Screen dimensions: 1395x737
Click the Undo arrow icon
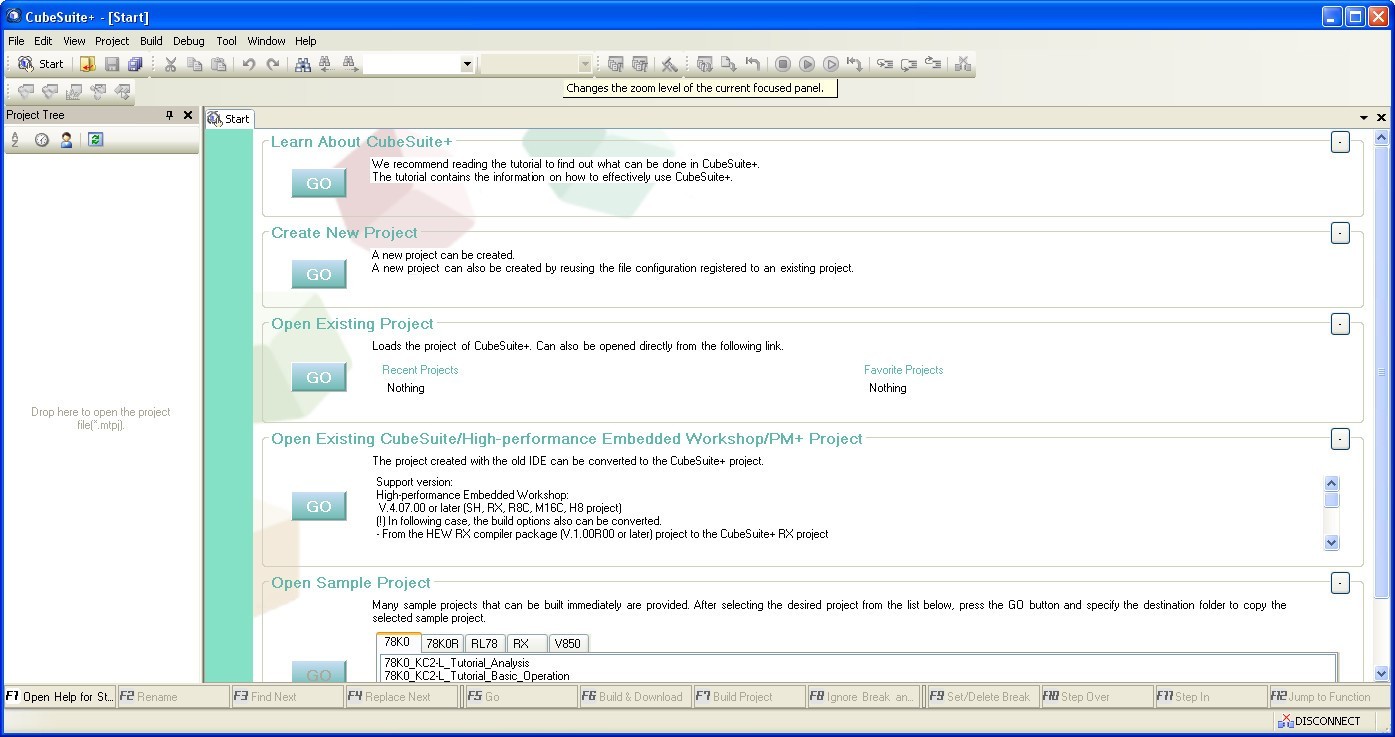tap(249, 64)
